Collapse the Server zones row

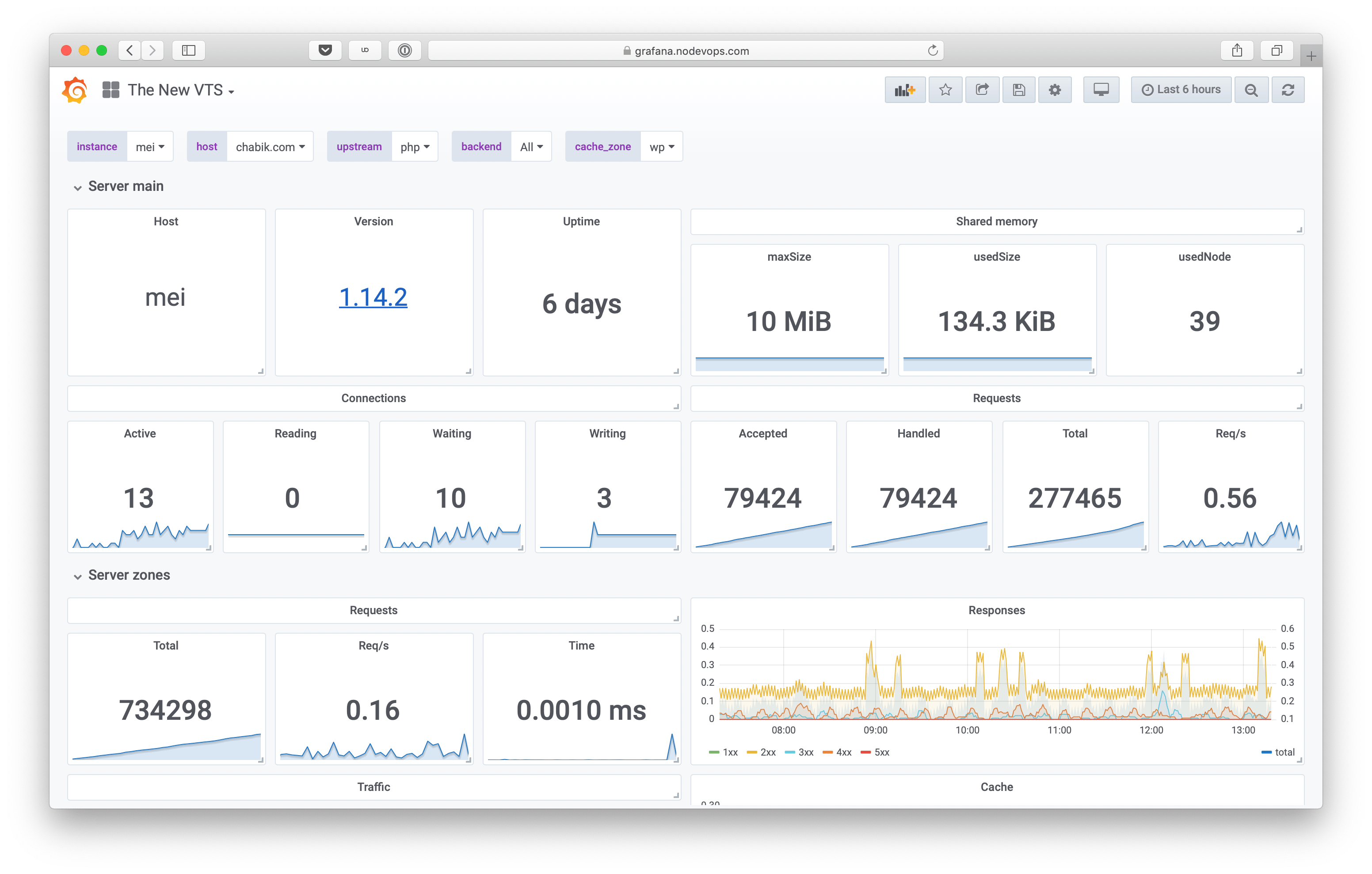click(129, 575)
